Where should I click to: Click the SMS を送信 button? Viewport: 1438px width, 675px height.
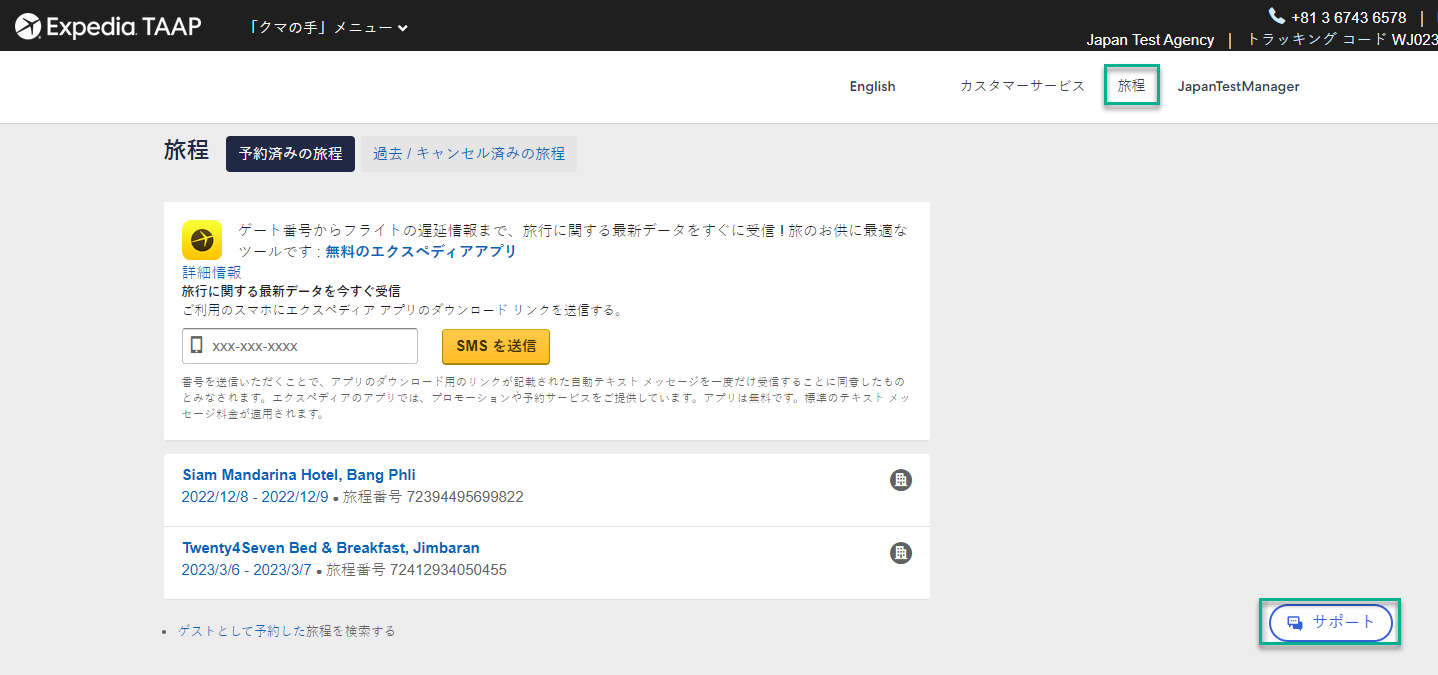[x=496, y=346]
